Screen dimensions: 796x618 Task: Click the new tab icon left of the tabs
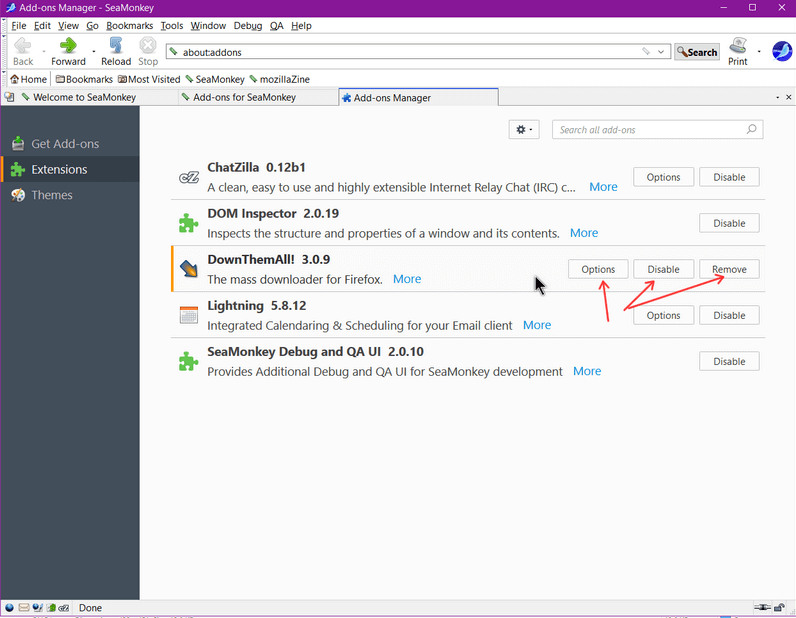tap(9, 97)
